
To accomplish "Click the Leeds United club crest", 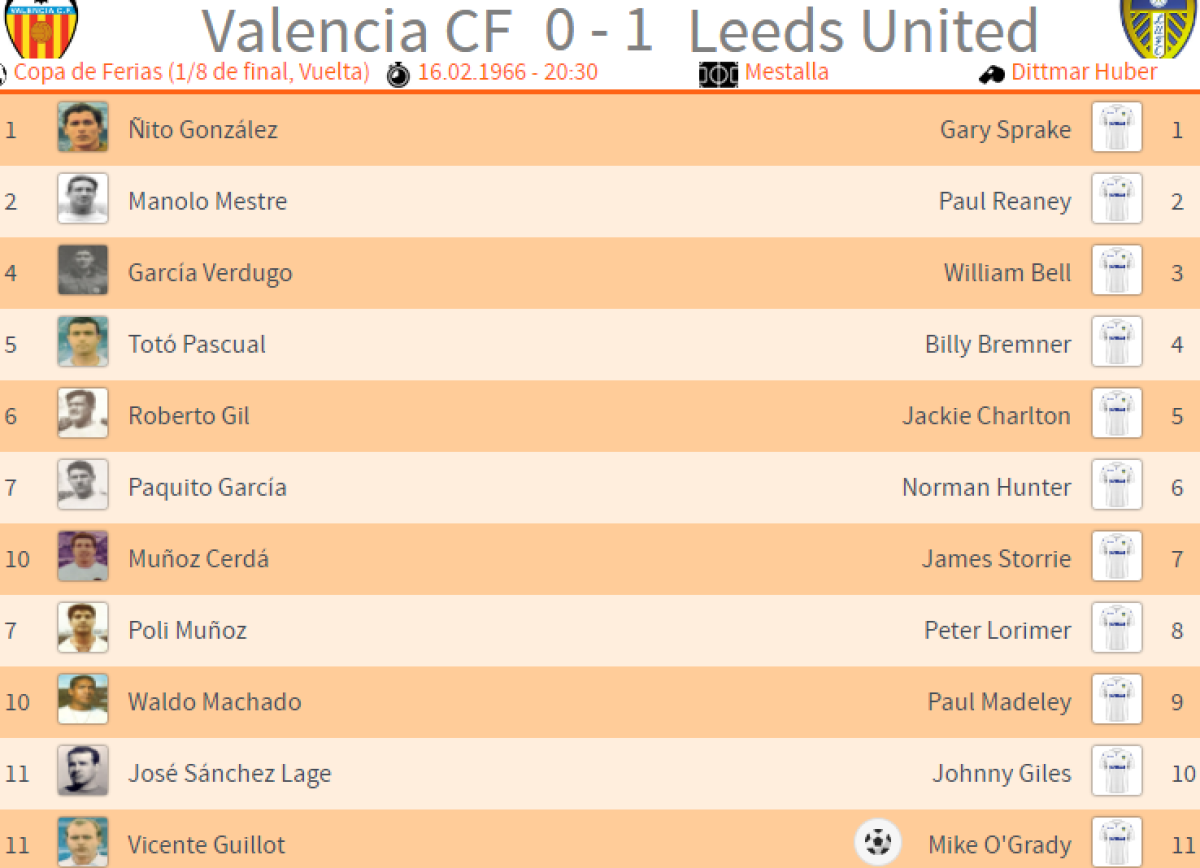I will 1158,28.
